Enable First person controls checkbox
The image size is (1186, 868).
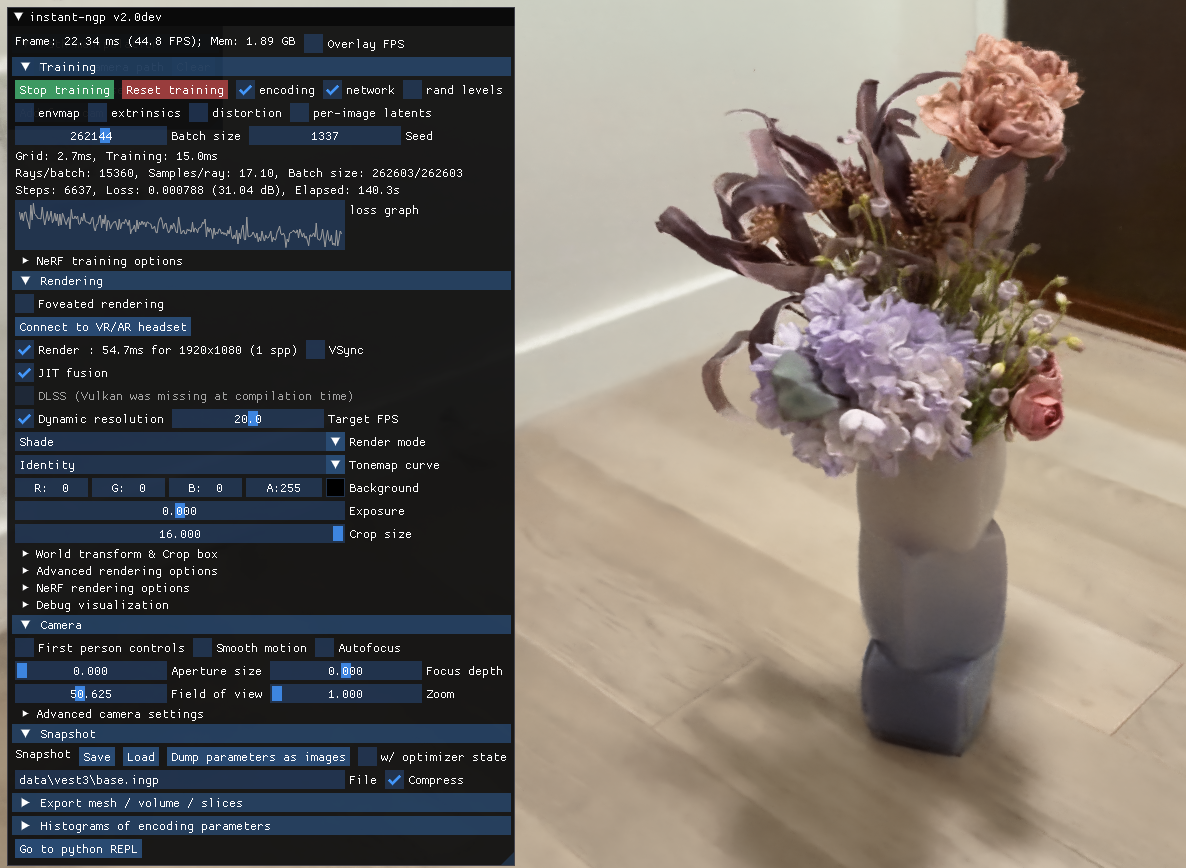coord(24,648)
